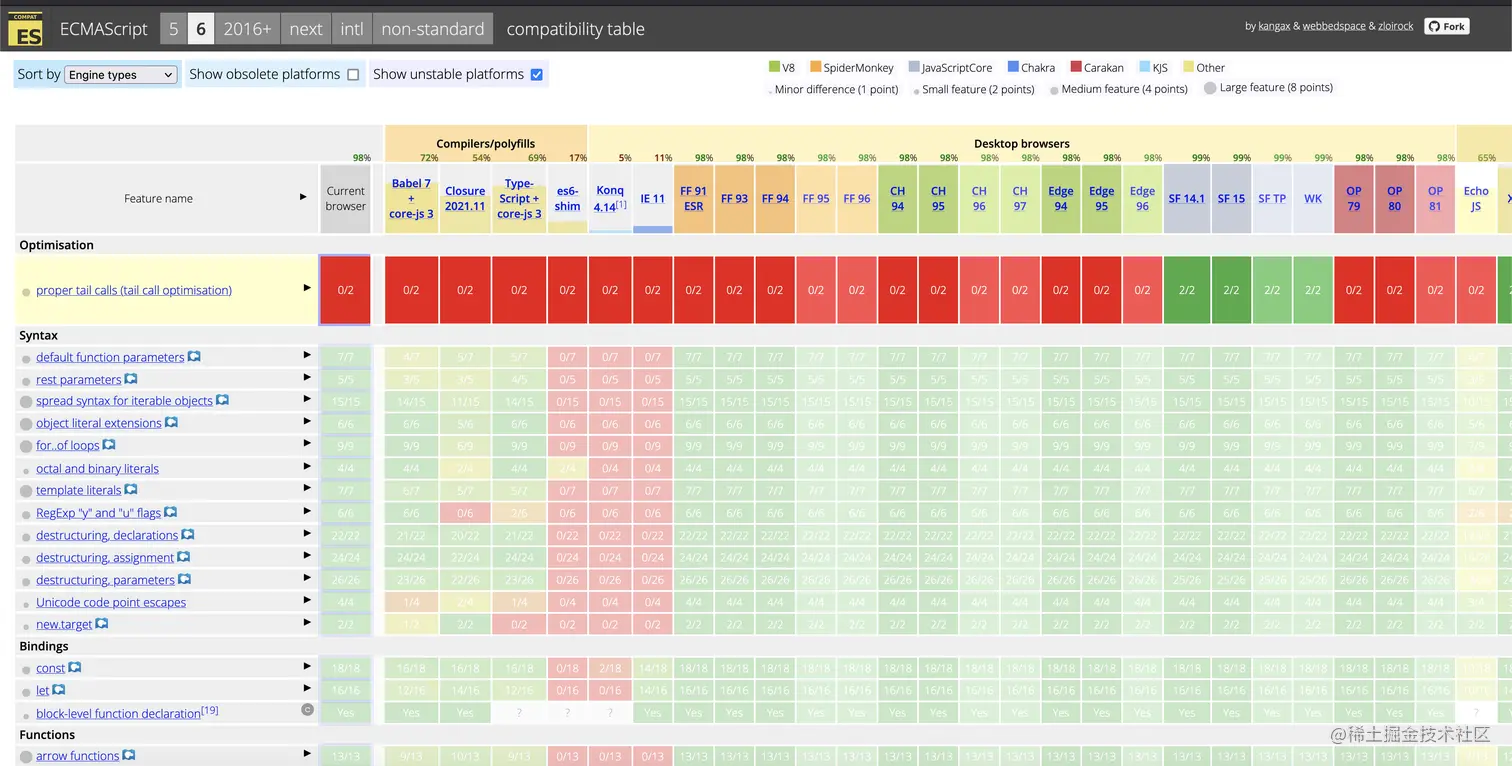
Task: Switch to the "2016+" tab
Action: (247, 29)
